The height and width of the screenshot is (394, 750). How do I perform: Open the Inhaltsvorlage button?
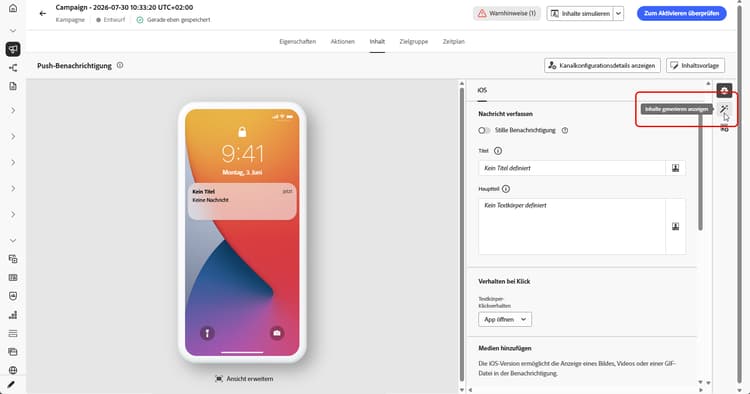click(x=695, y=66)
